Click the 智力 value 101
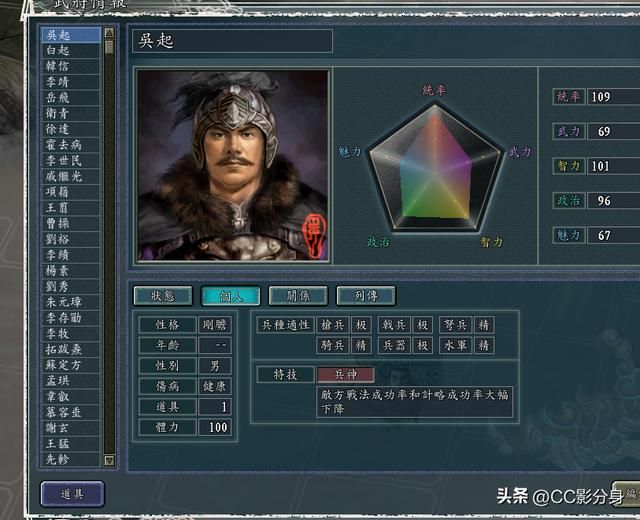The height and width of the screenshot is (520, 640). point(613,166)
